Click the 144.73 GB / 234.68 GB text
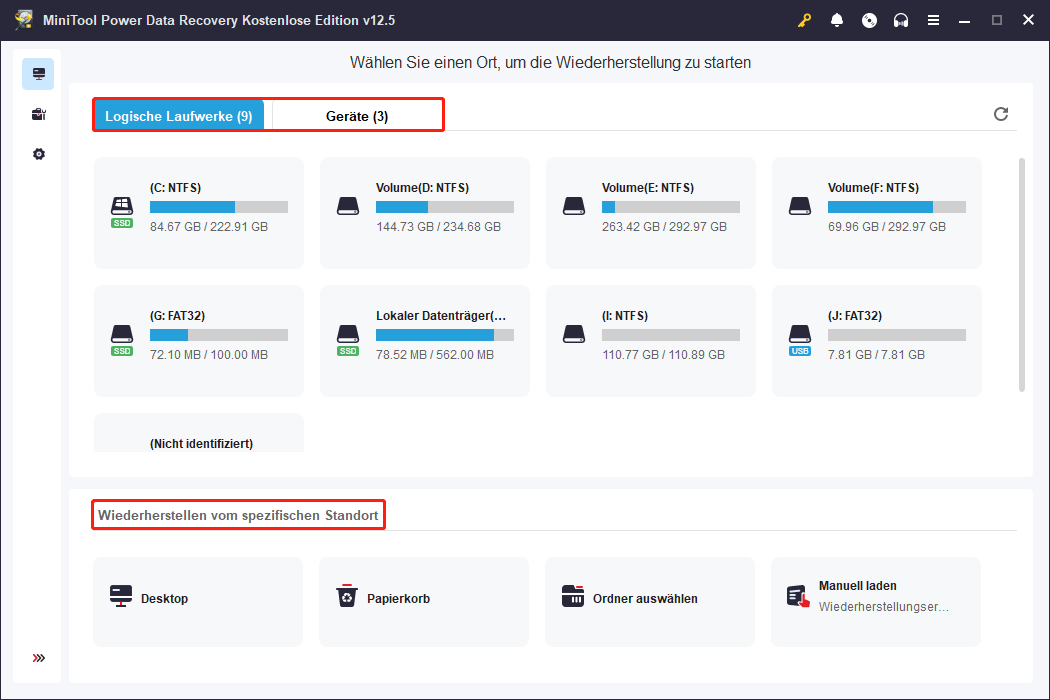 439,226
